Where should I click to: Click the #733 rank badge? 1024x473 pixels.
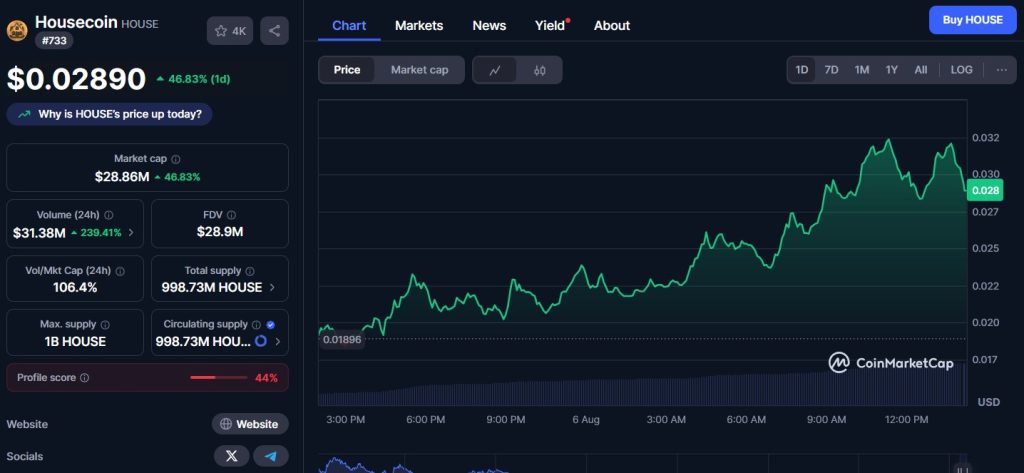[x=54, y=41]
